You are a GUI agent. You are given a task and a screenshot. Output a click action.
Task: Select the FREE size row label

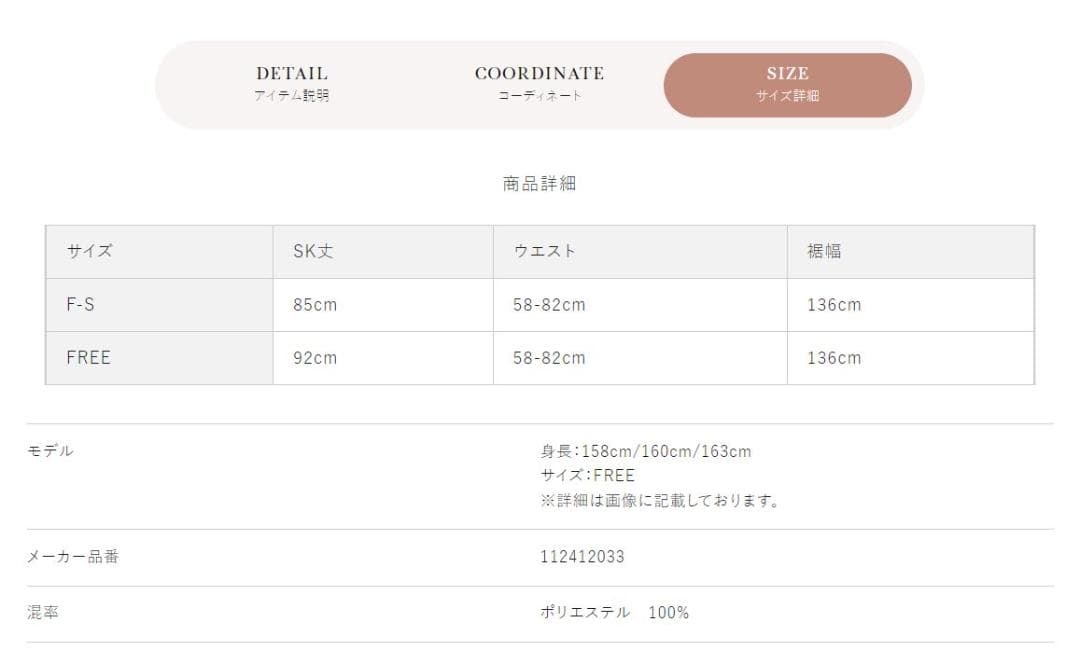[159, 357]
